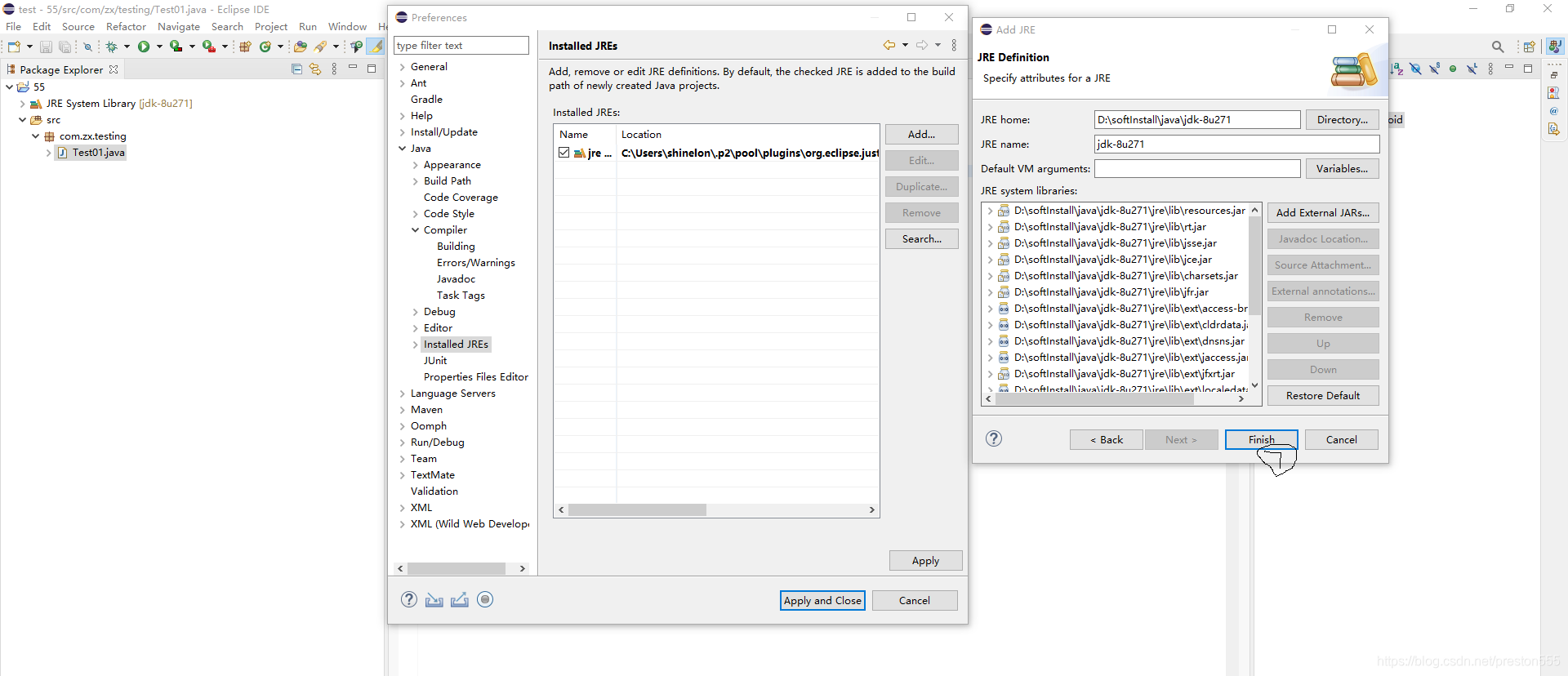The height and width of the screenshot is (676, 1568).
Task: Expand the rt.jar library entry
Action: (x=991, y=227)
